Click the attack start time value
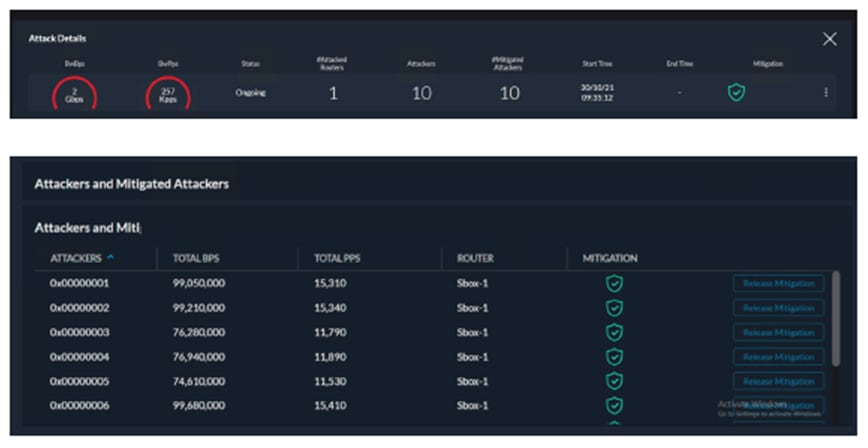 pyautogui.click(x=597, y=92)
